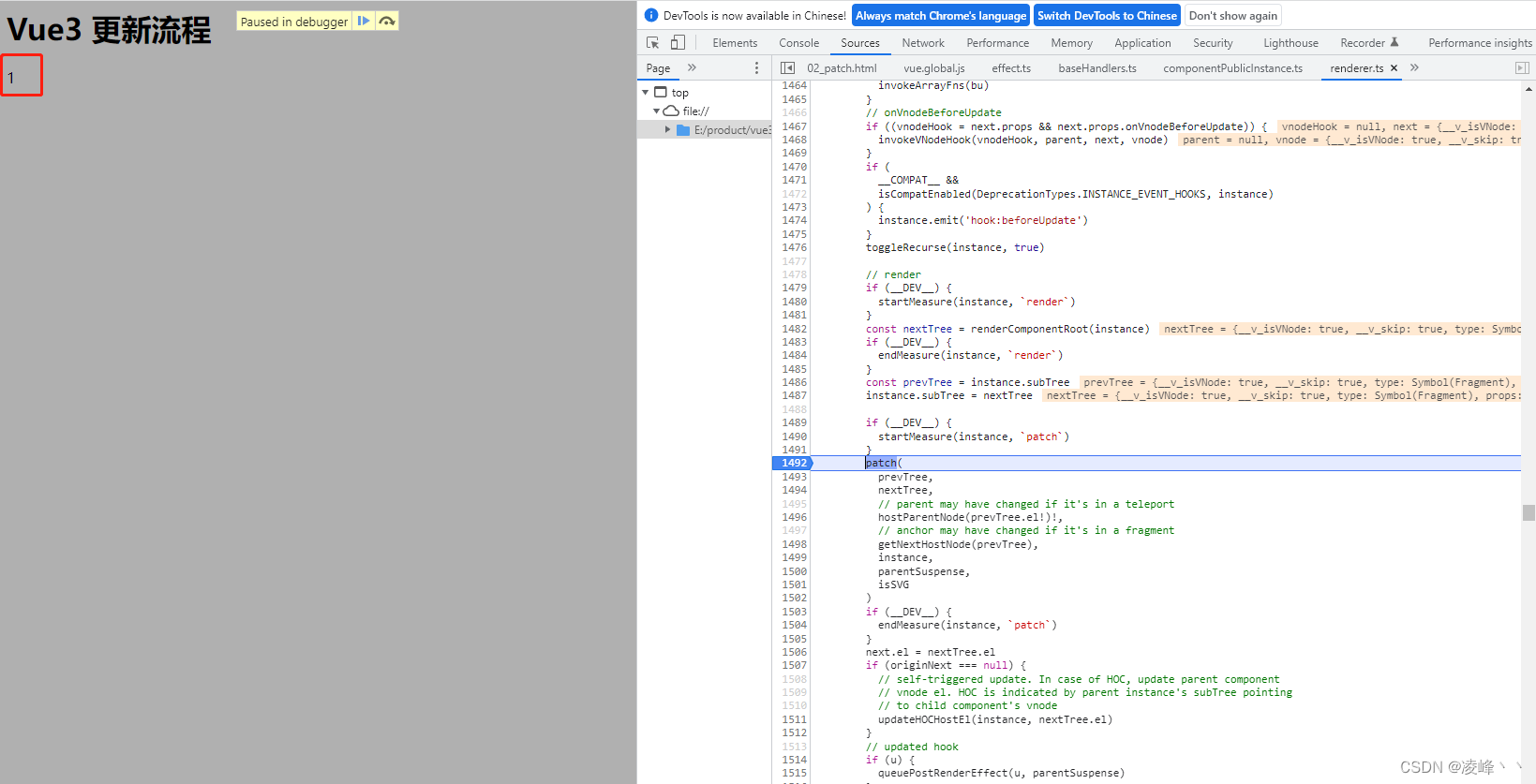This screenshot has width=1536, height=784.
Task: Click queuePostRenderEffect(u, parentSuspense) code line
Action: click(1002, 773)
